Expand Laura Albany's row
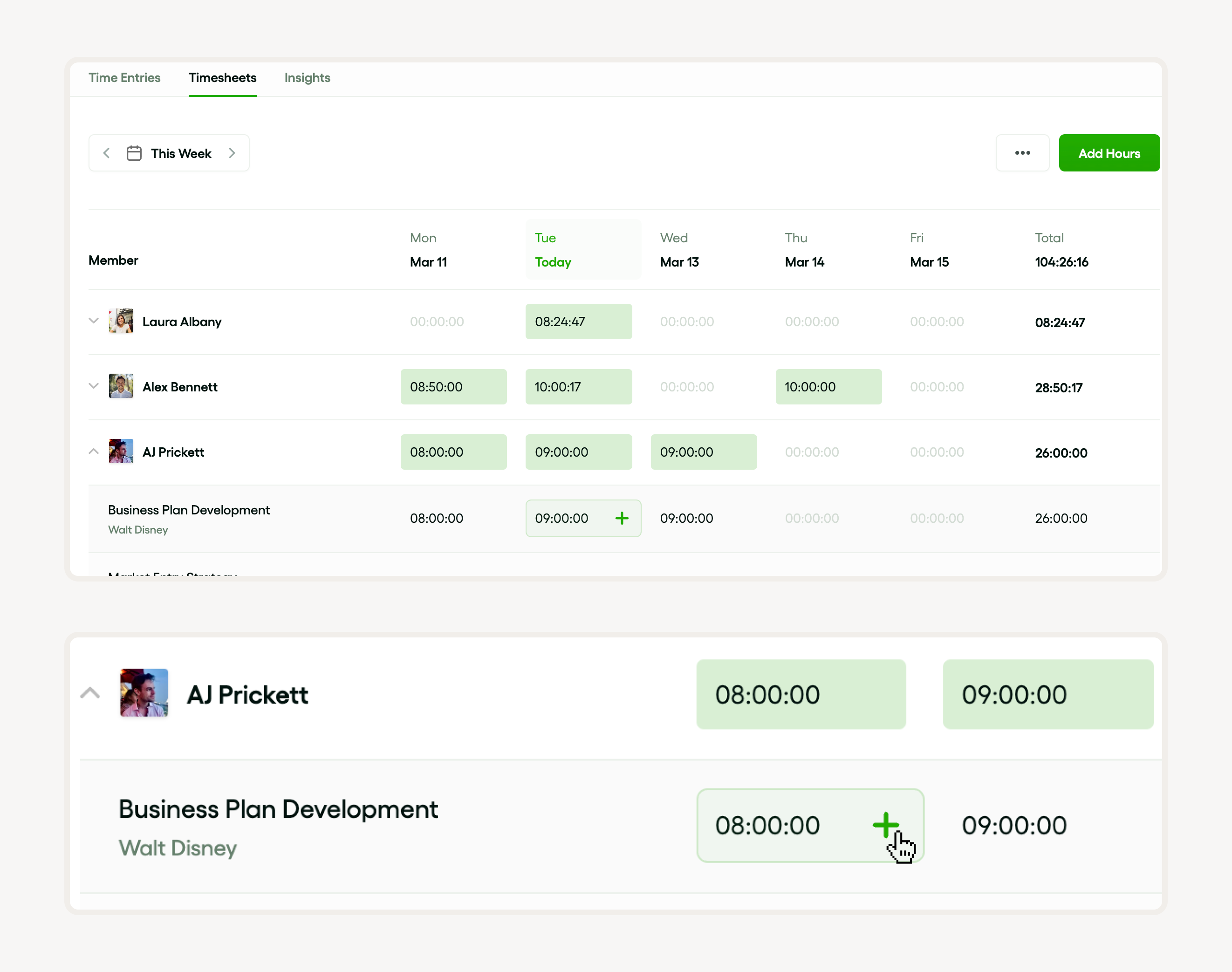 (x=94, y=321)
